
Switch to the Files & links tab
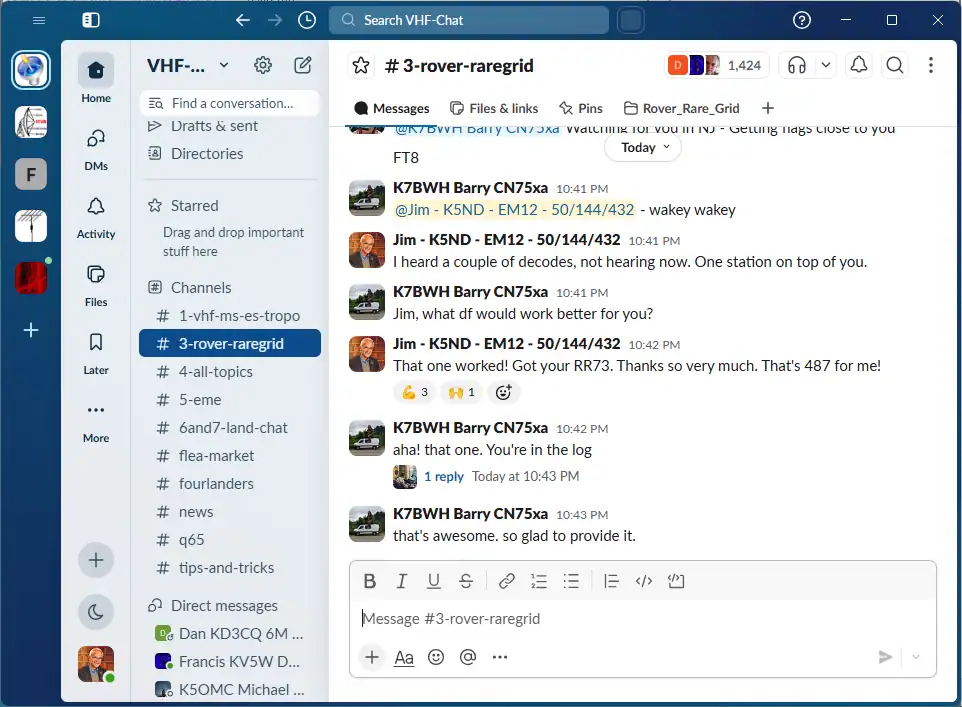[x=494, y=109]
